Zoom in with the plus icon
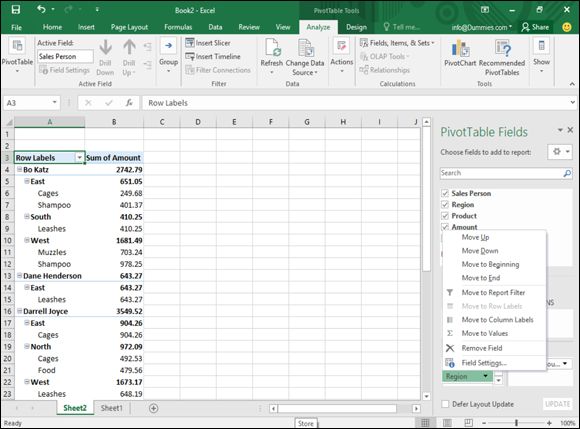 (x=549, y=423)
